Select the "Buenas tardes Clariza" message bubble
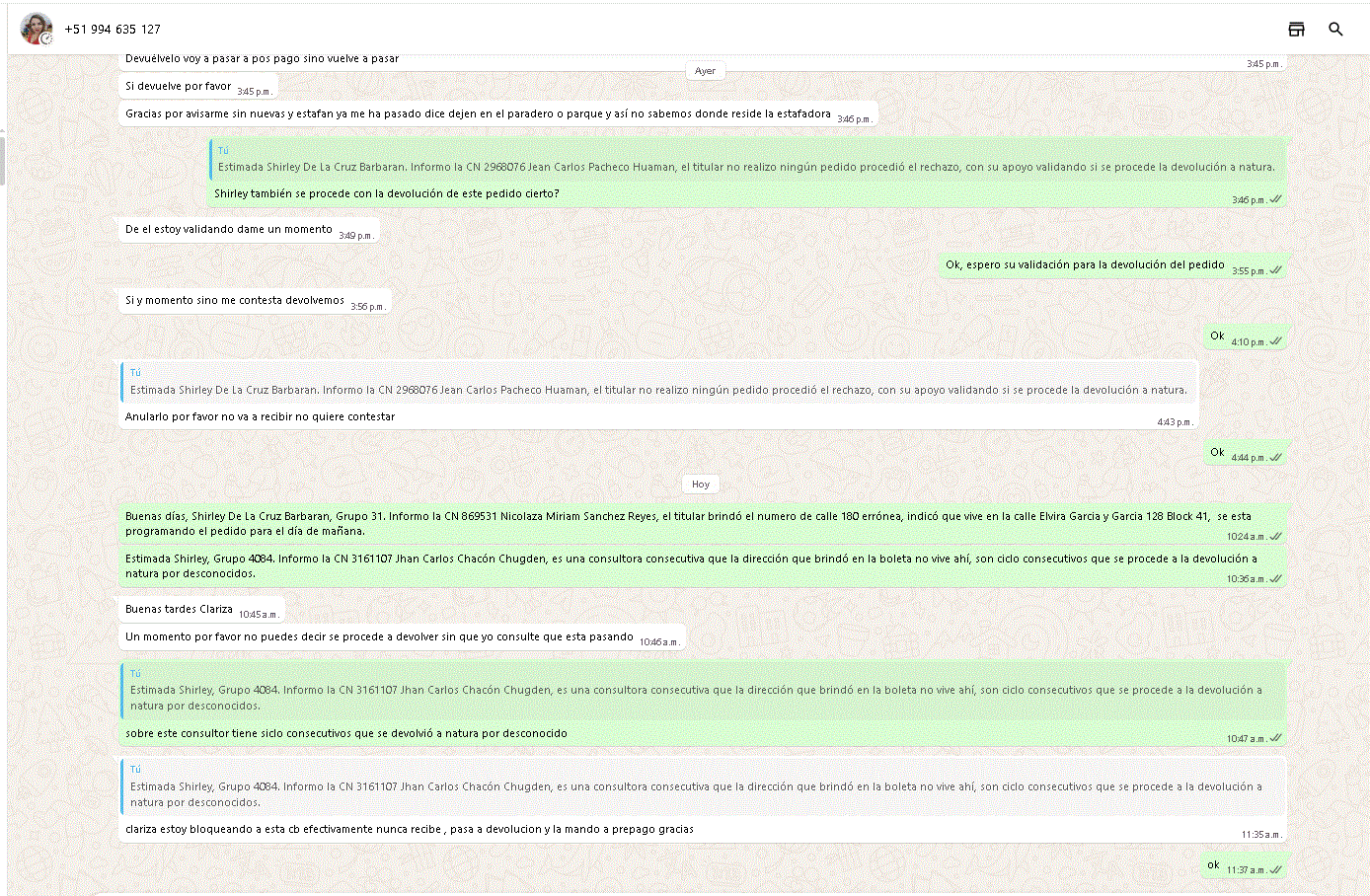The height and width of the screenshot is (896, 1370). coord(180,610)
